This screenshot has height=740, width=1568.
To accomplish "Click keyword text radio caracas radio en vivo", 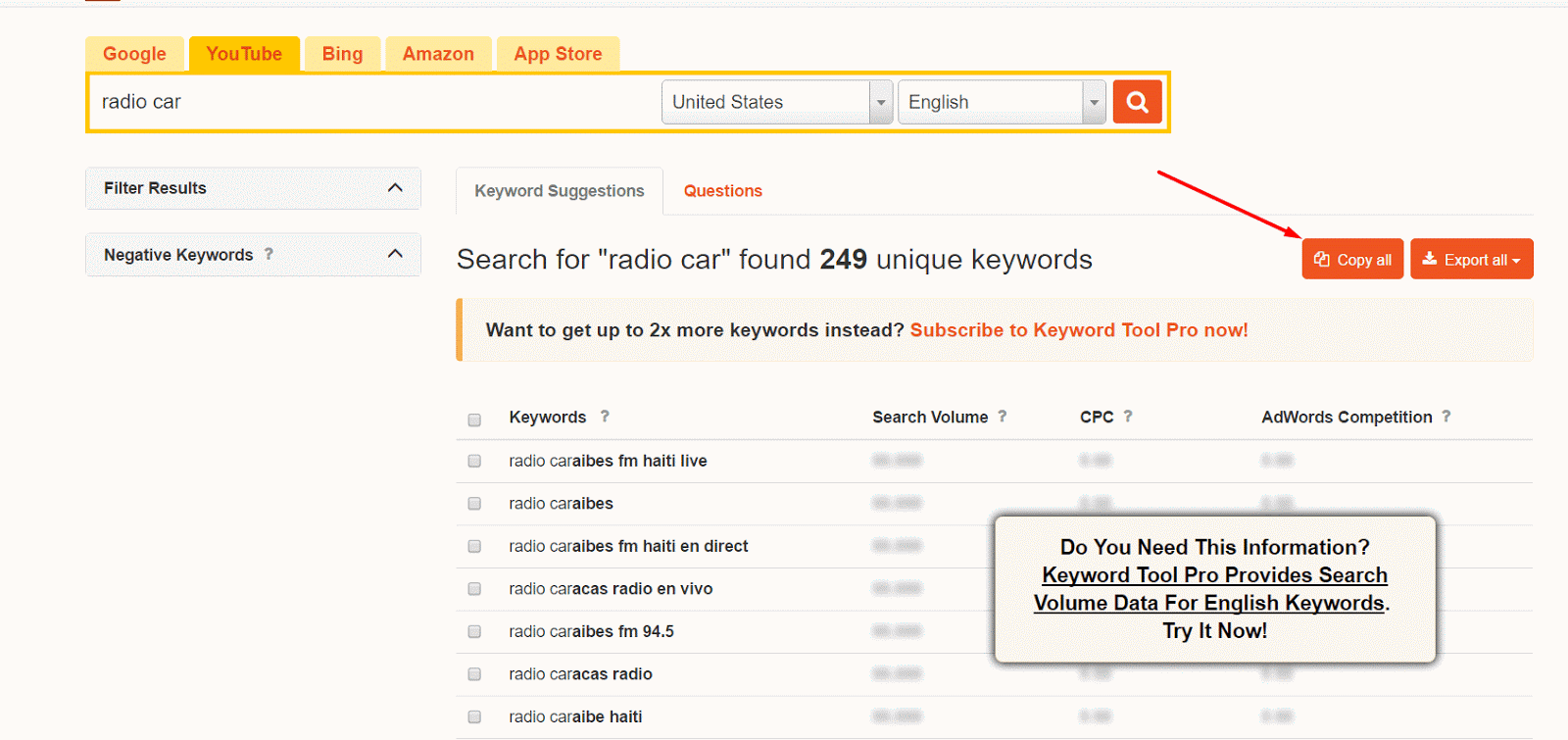I will coord(611,589).
